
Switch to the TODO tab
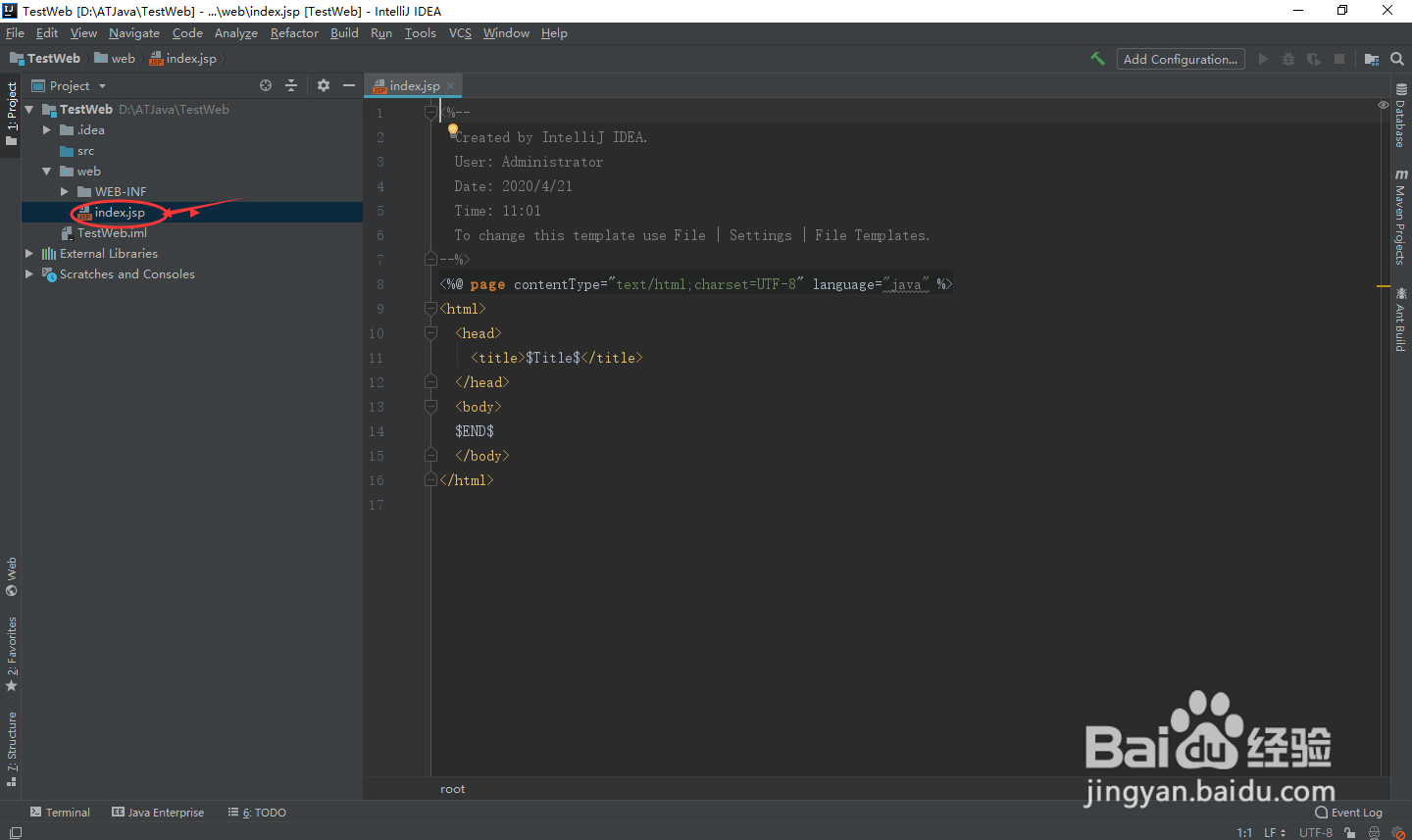pyautogui.click(x=257, y=813)
